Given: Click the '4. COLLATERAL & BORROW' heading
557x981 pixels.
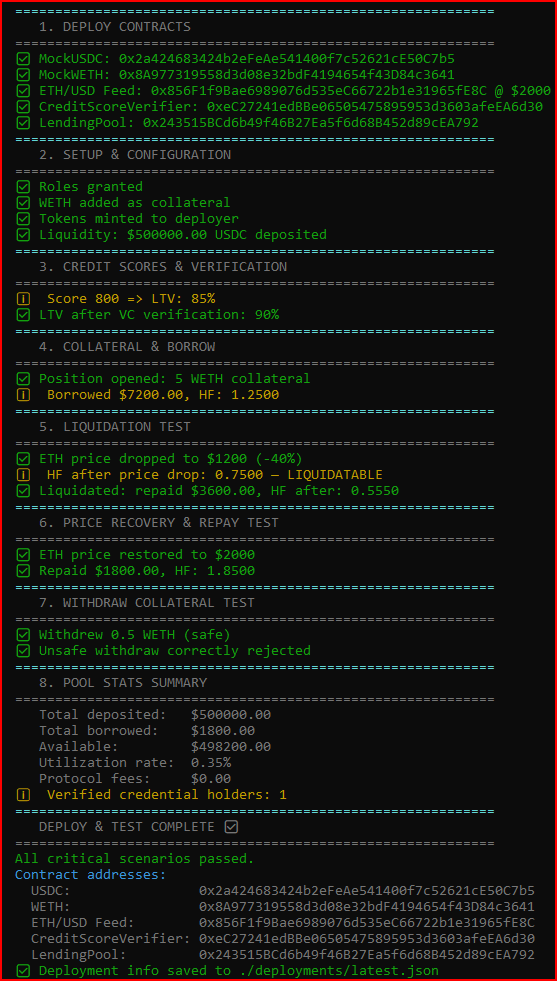Looking at the screenshot, I should [x=126, y=347].
